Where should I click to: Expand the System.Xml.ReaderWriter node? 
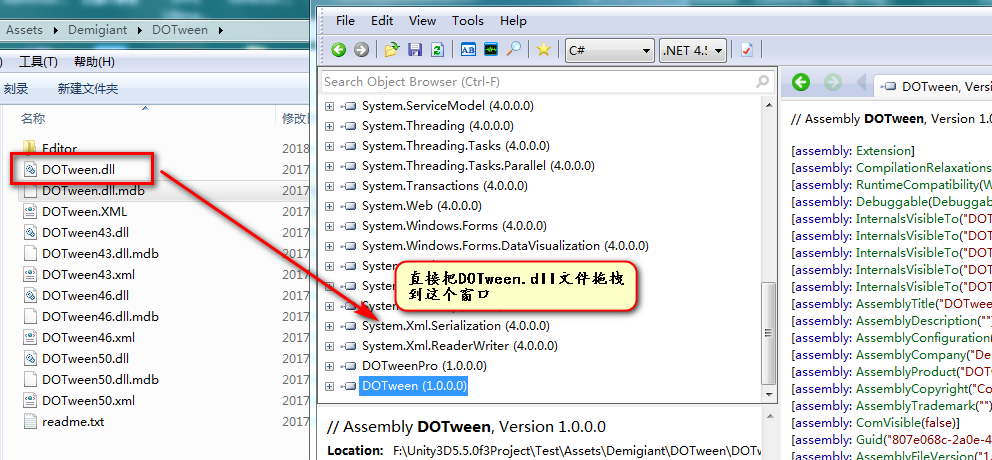[330, 347]
